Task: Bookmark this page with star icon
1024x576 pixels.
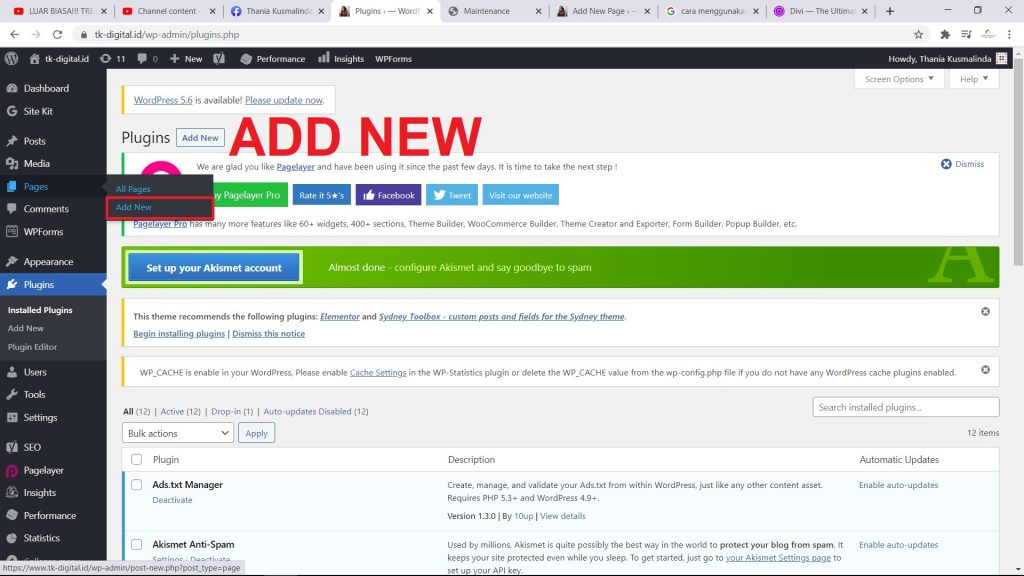Action: [x=918, y=35]
